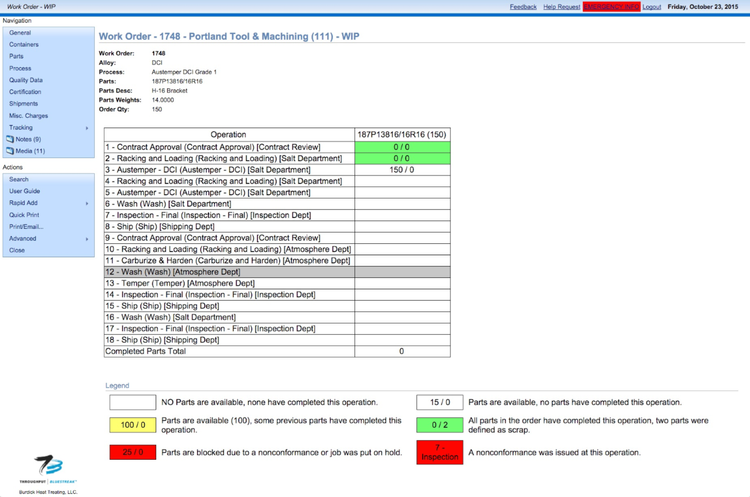This screenshot has height=497, width=750.
Task: Click the Operation column header
Action: point(229,135)
